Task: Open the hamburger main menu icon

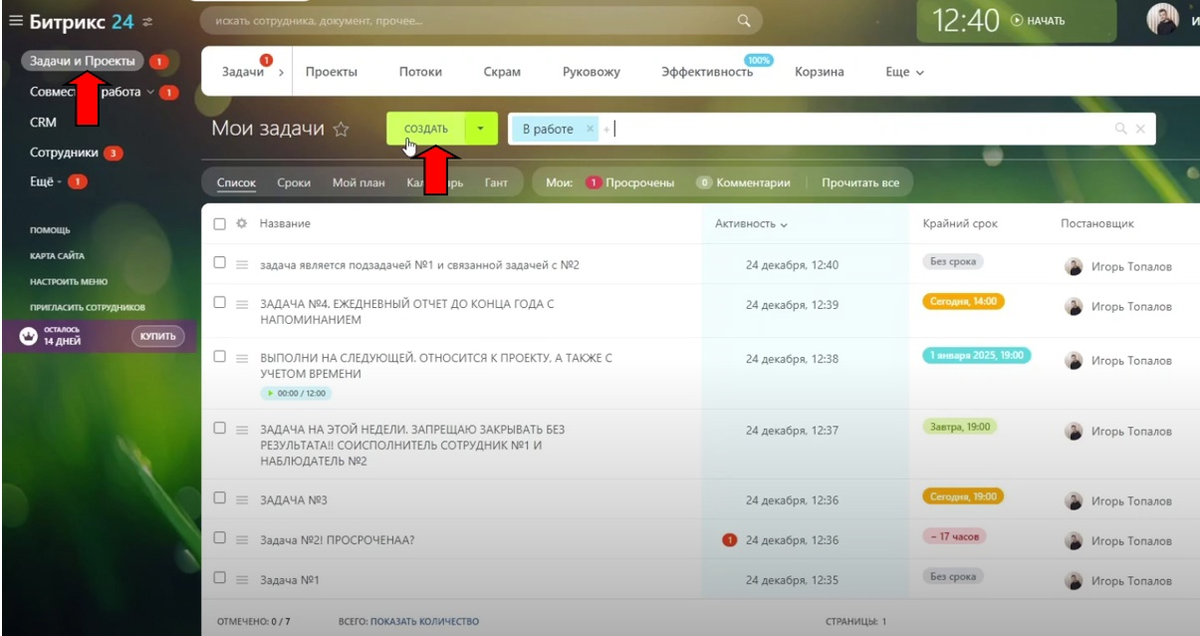Action: [15, 20]
